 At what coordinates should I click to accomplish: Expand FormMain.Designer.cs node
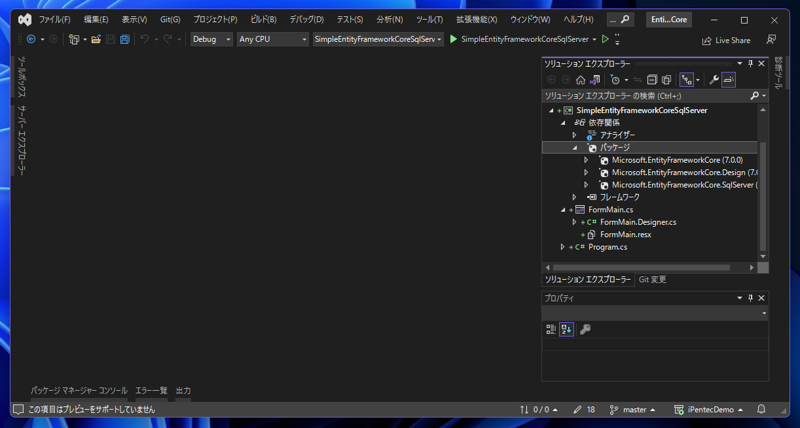(x=574, y=222)
